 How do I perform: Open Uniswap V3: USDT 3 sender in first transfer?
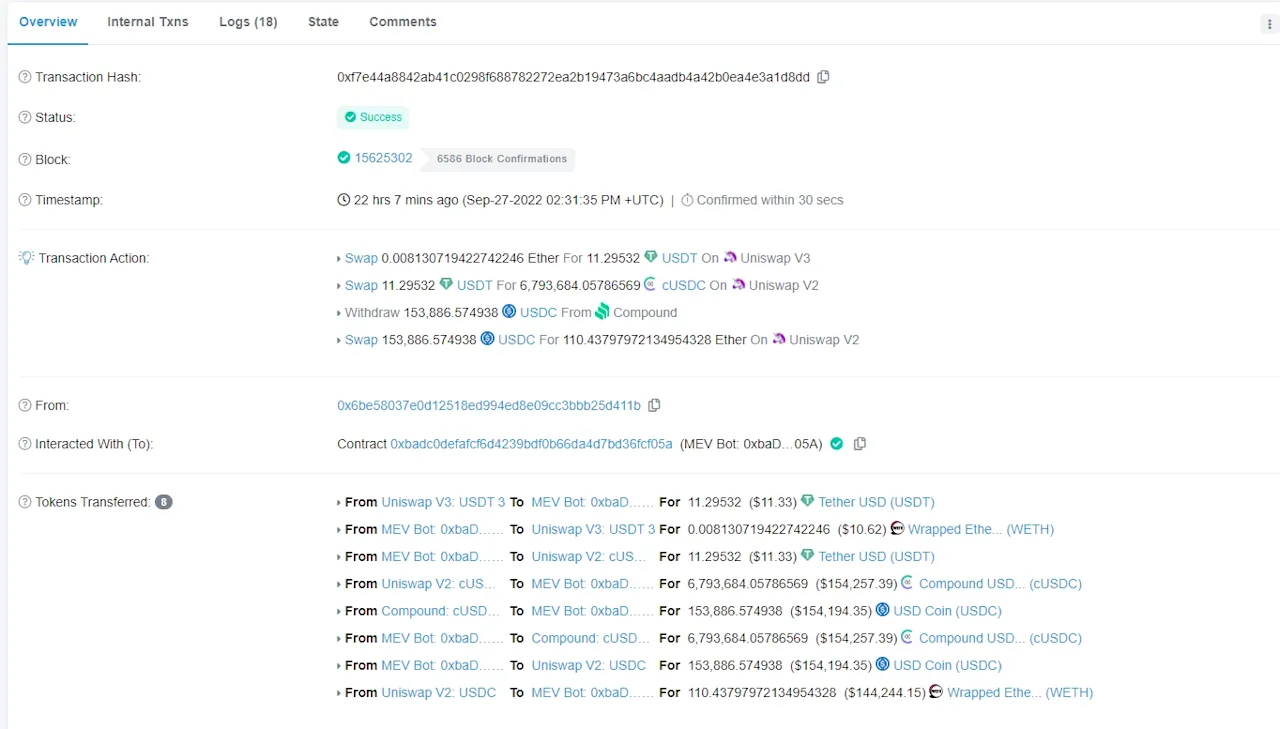tap(443, 502)
